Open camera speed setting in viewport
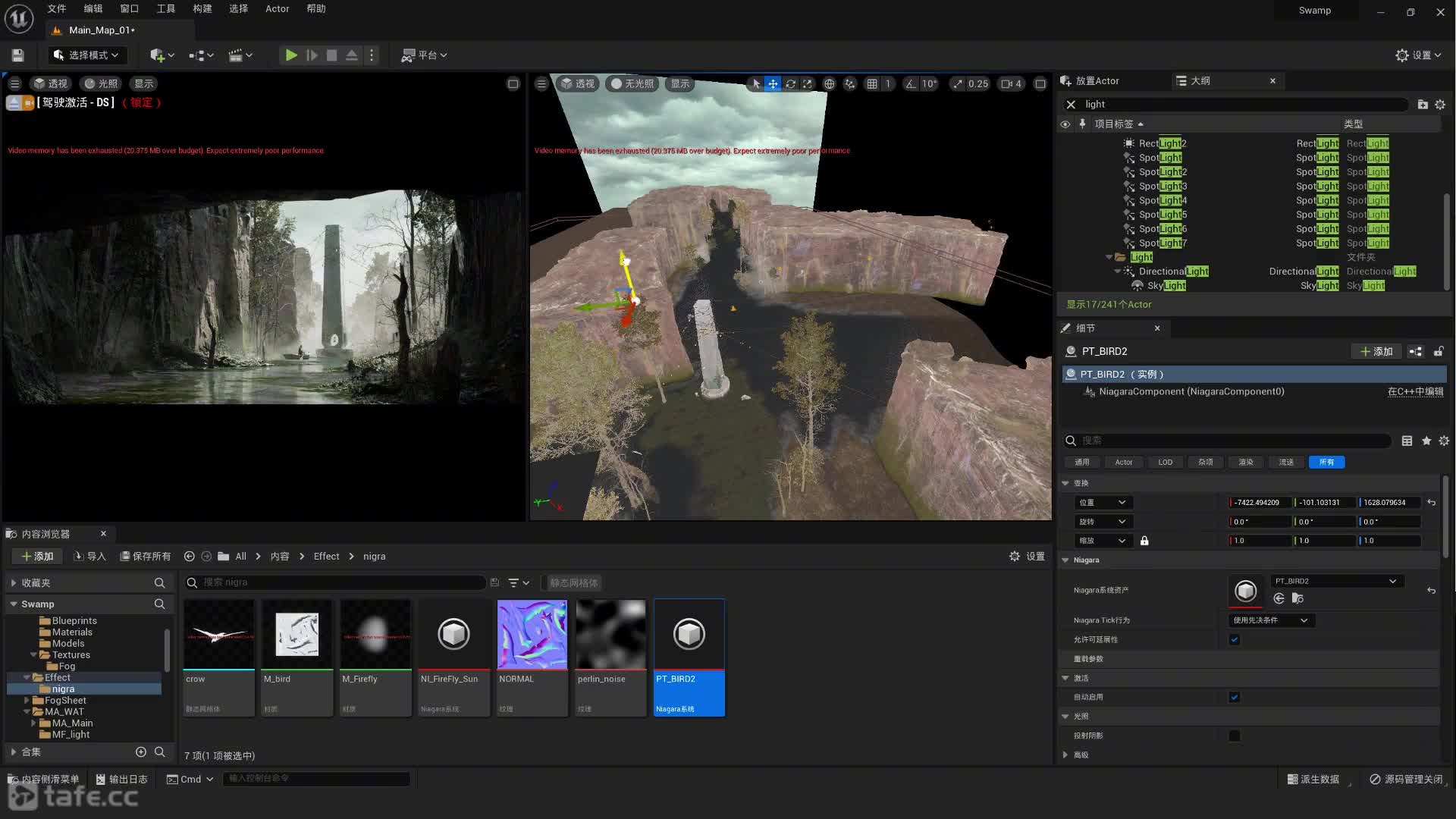 point(1011,84)
